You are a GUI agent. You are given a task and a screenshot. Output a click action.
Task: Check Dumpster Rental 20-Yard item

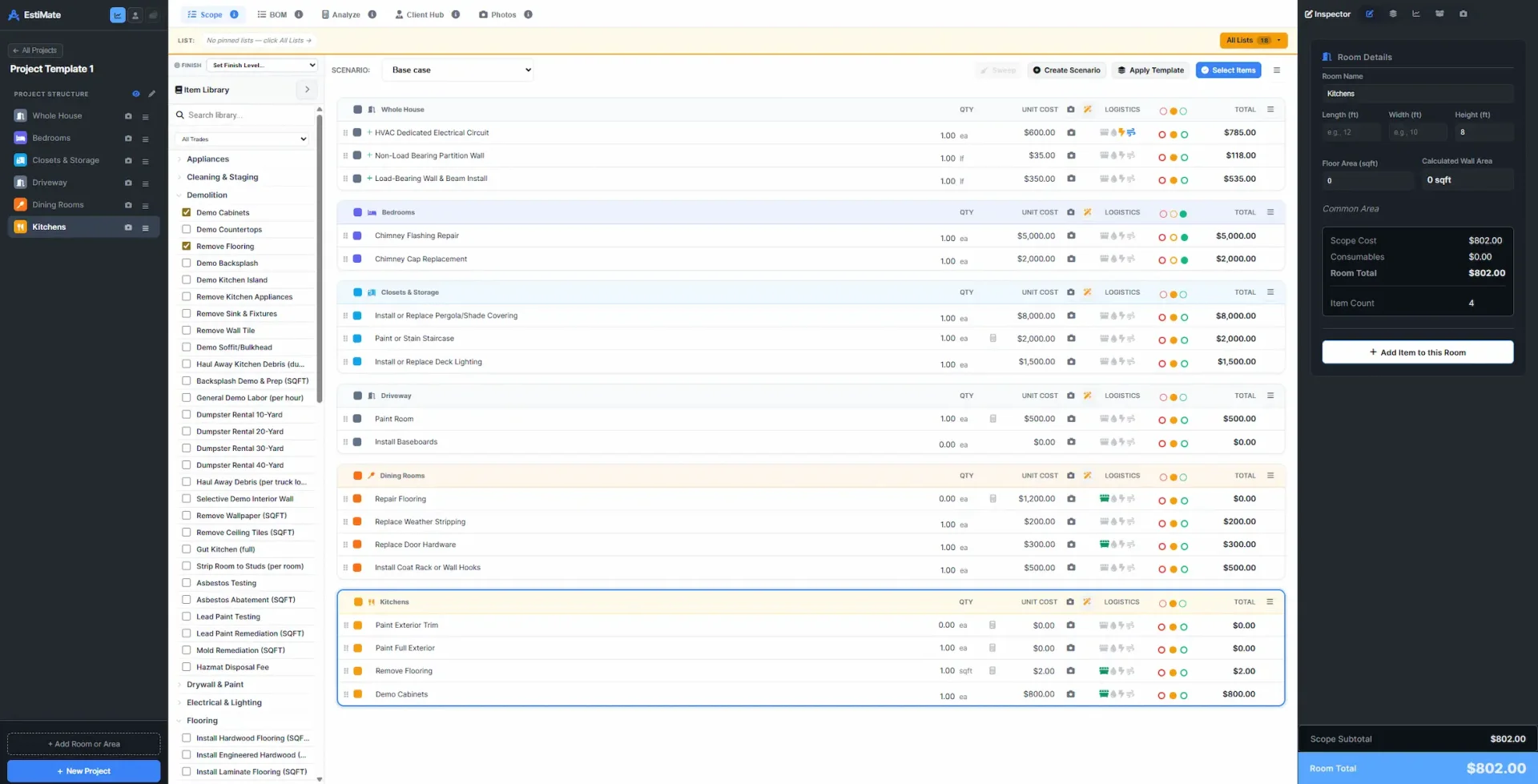(x=187, y=432)
